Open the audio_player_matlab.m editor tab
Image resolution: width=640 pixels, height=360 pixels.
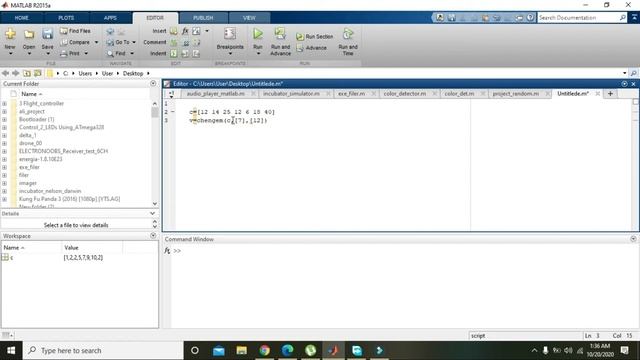(216, 94)
